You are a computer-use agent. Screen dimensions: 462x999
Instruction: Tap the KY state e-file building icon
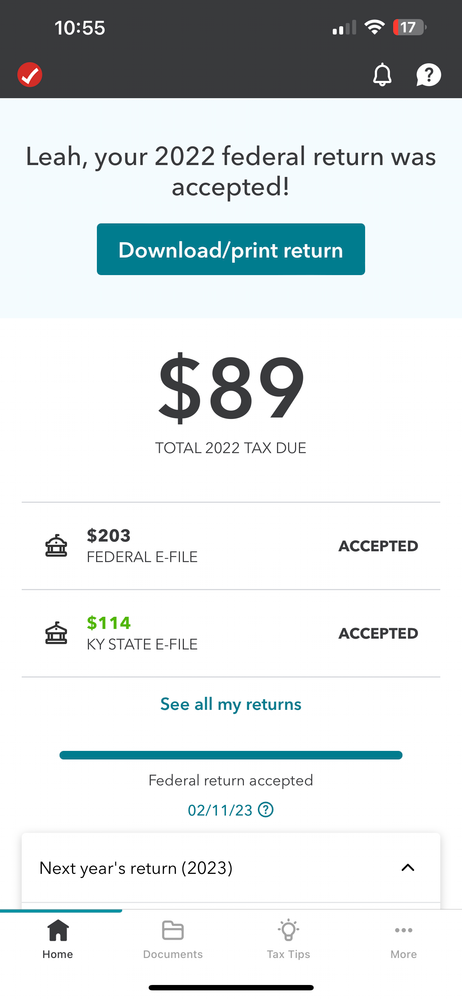click(56, 633)
